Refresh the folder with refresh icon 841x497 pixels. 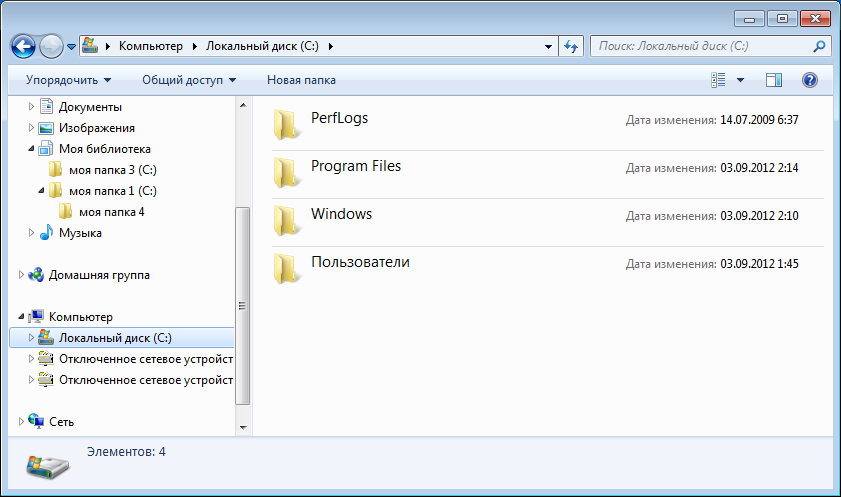point(571,47)
